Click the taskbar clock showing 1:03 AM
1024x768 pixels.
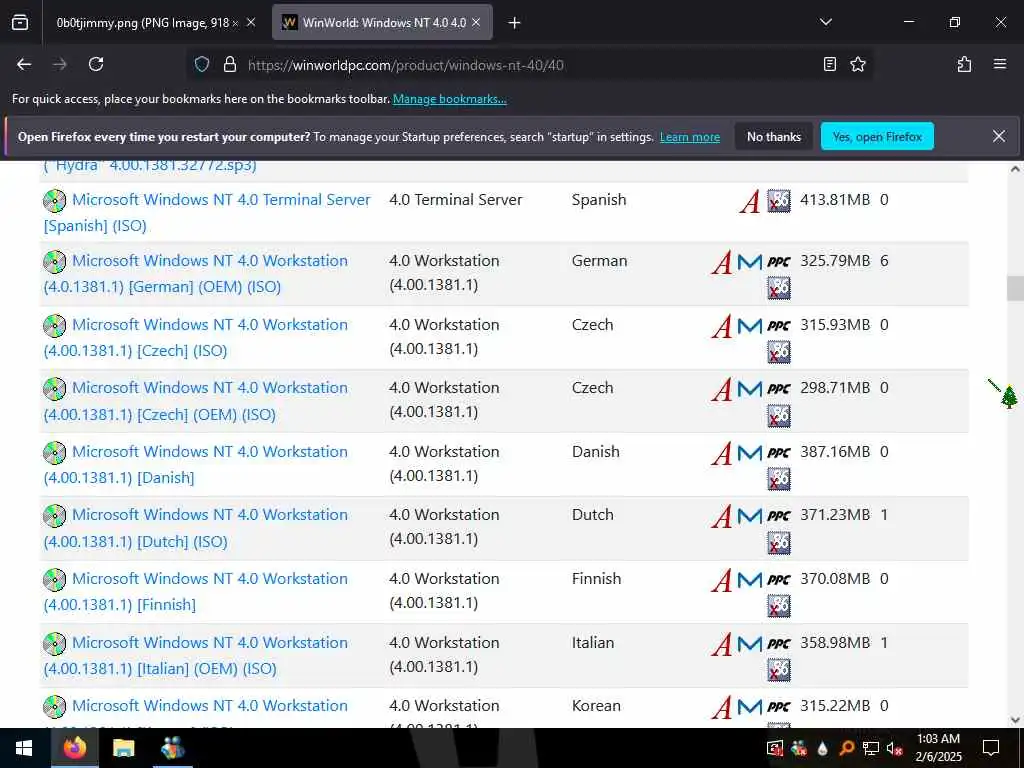938,748
